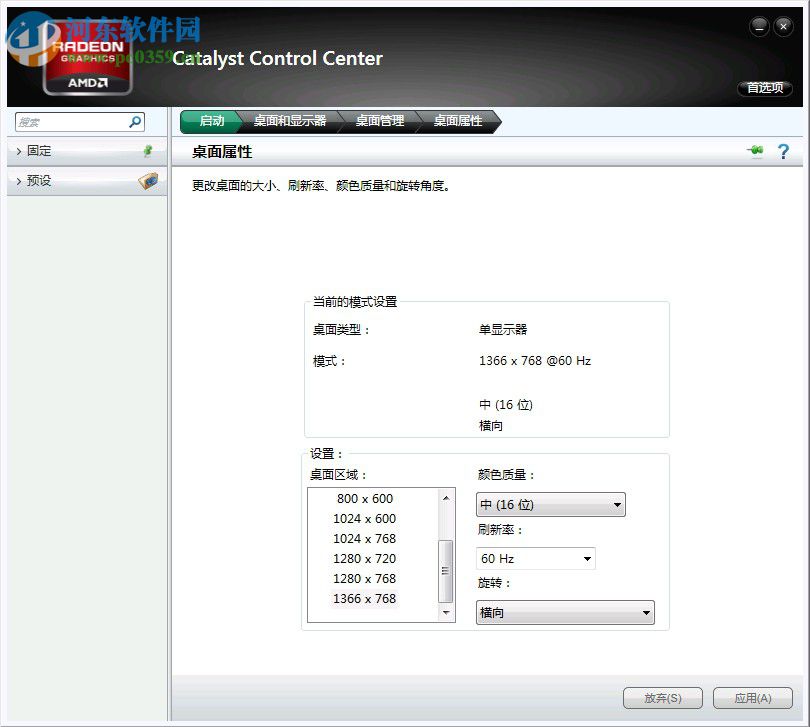Click the green pushpin icon on 桌面属性 header
Viewport: 810px width, 727px height.
click(756, 151)
